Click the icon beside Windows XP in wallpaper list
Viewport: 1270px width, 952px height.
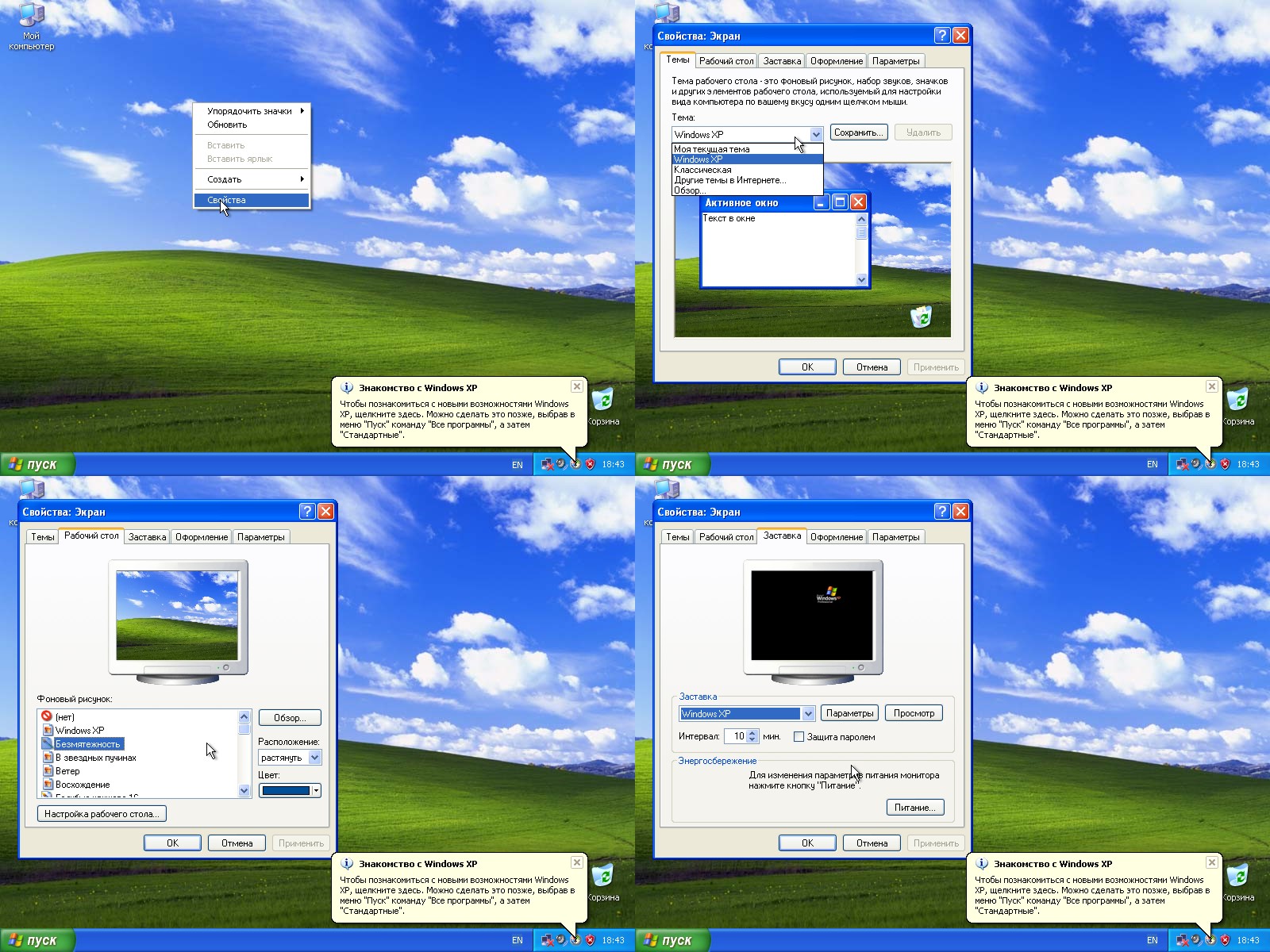point(47,730)
